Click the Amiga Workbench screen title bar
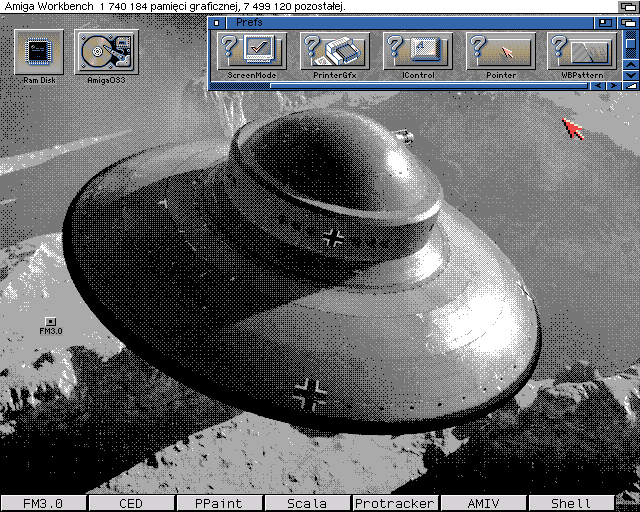The height and width of the screenshot is (512, 640). pyautogui.click(x=308, y=7)
